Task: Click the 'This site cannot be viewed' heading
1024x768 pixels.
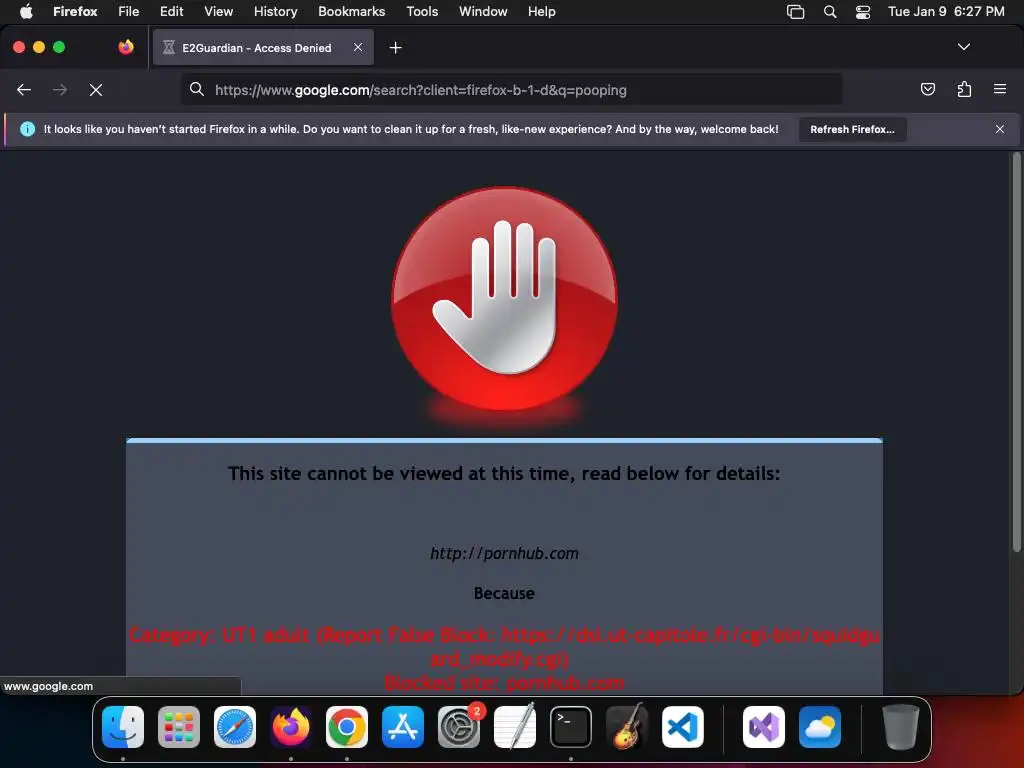Action: 504,473
